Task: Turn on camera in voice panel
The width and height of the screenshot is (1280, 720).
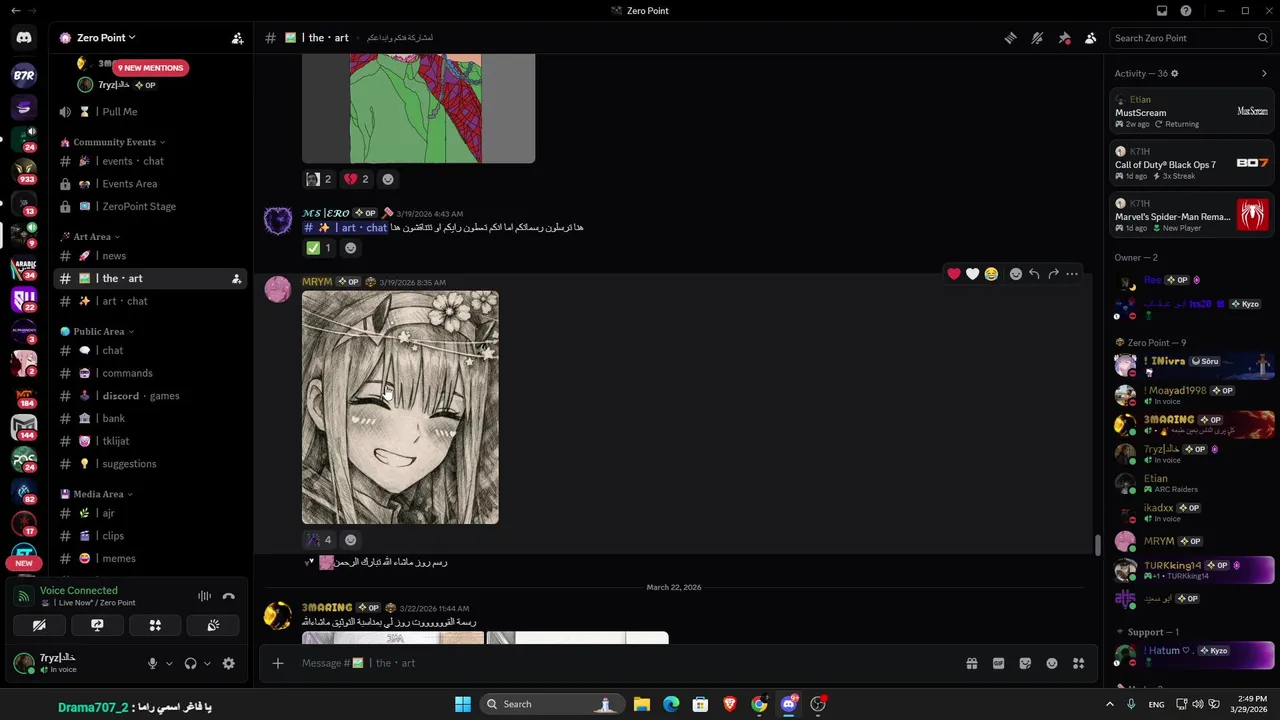Action: 39,625
